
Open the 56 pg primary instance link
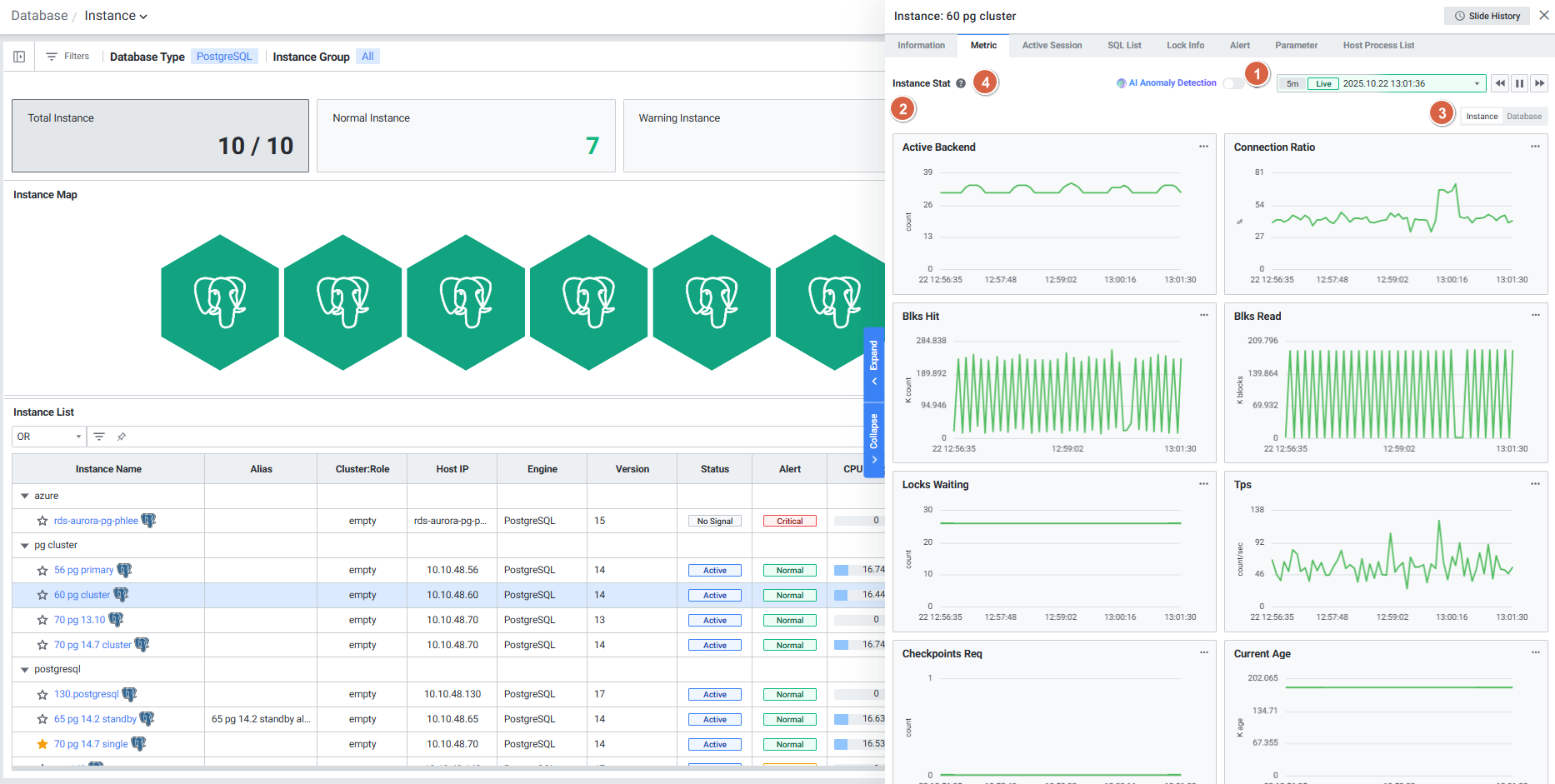pos(83,570)
